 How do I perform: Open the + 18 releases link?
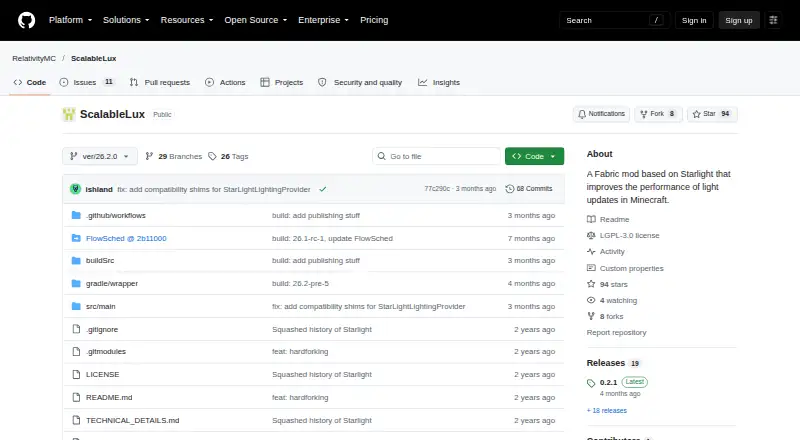tap(607, 410)
